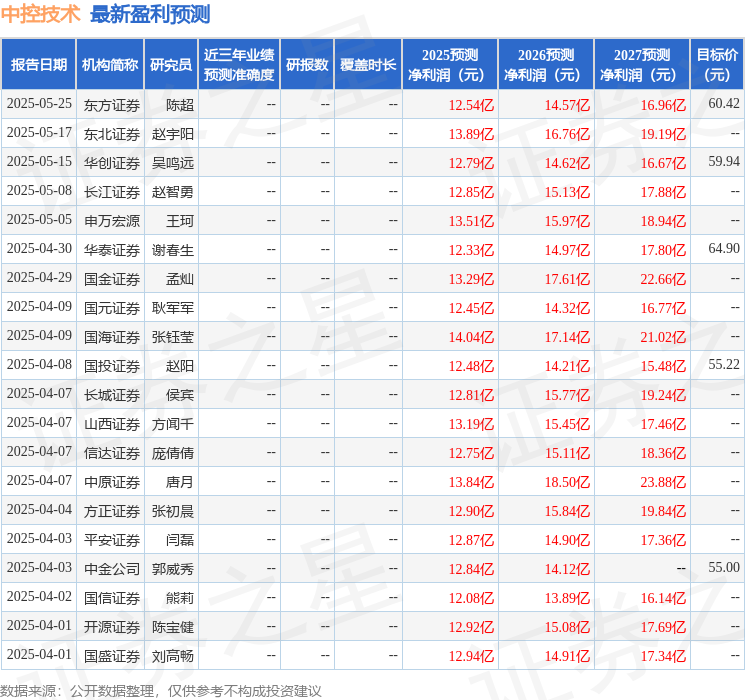
Task: Click researcher name 吴鸣远
Action: (172, 163)
